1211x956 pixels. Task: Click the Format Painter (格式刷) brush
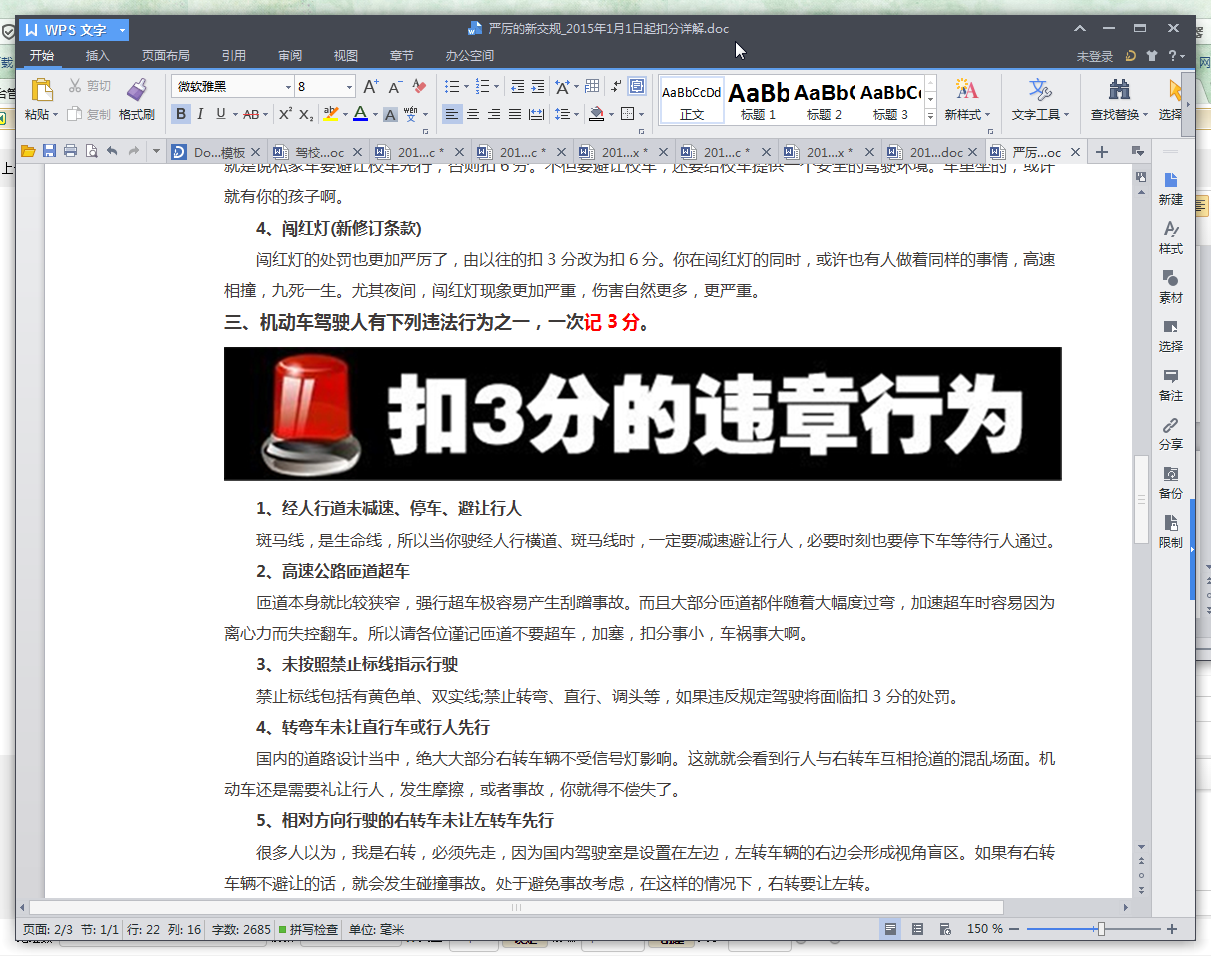click(137, 89)
